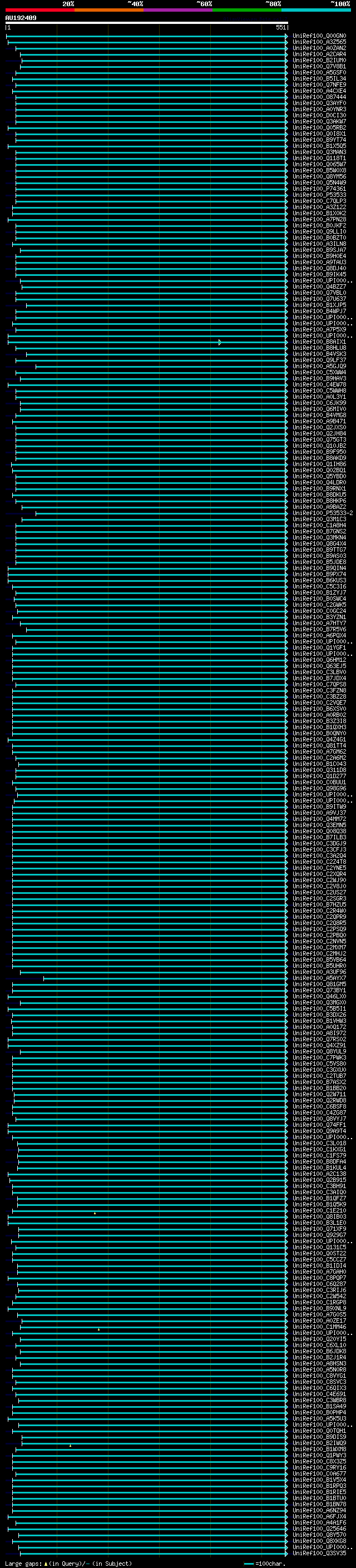Viewport: 356px width, 1568px height.
Task: Click label UniRef100_C1RGP8
Action: 319,1303
